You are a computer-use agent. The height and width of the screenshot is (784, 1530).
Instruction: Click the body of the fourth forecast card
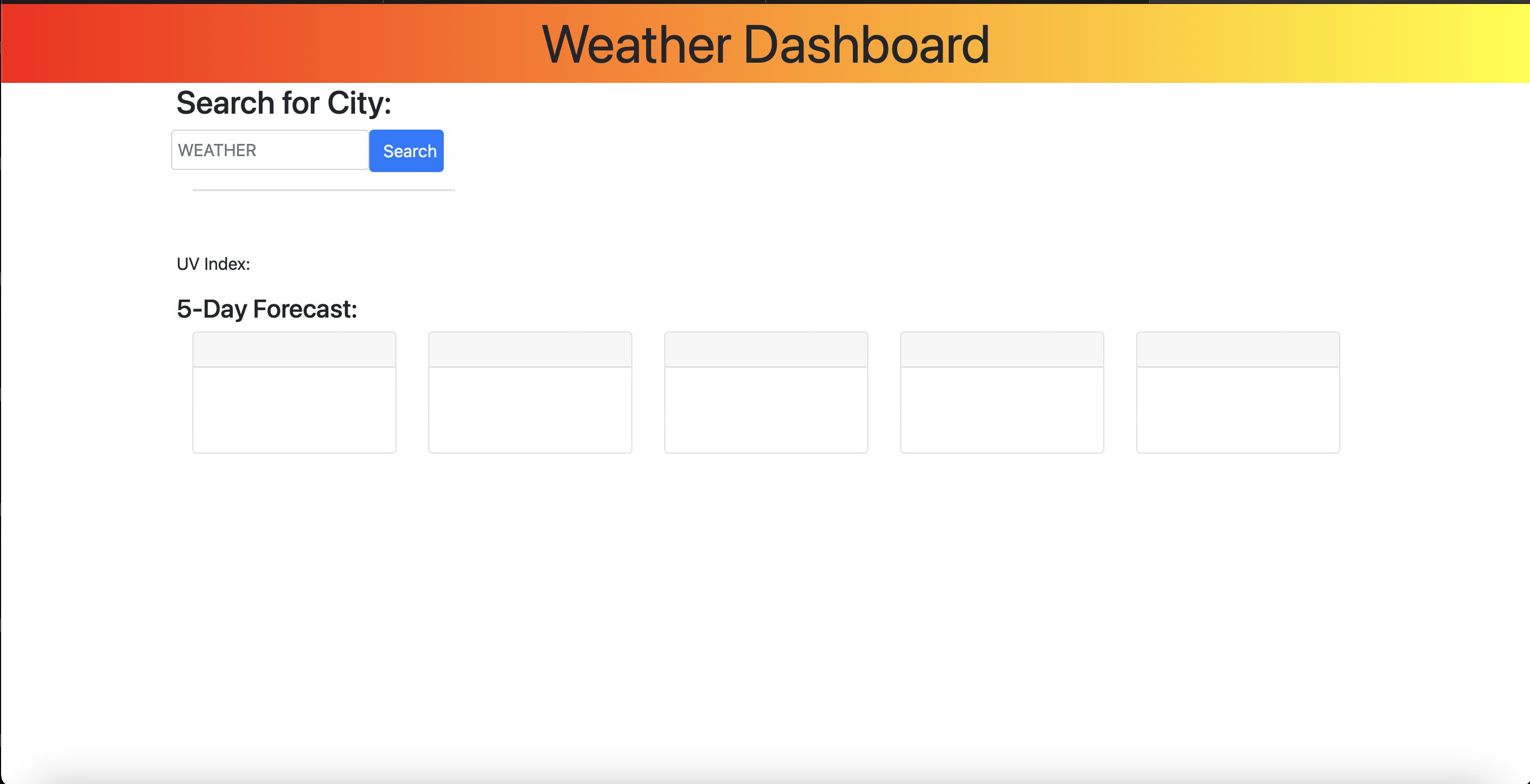pos(1001,410)
